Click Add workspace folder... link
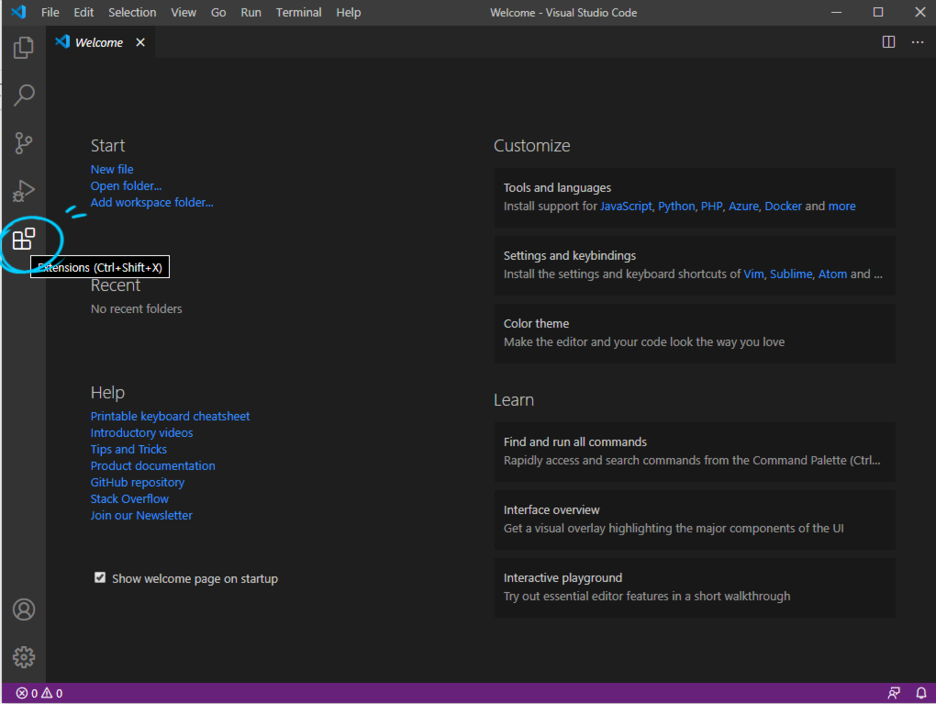Viewport: 936px width, 704px height. [152, 202]
